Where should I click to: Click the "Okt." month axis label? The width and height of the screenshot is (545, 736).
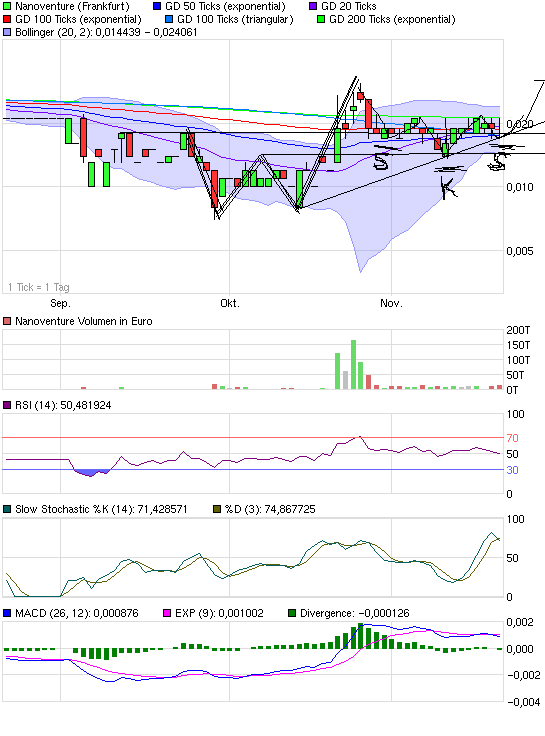pos(230,303)
